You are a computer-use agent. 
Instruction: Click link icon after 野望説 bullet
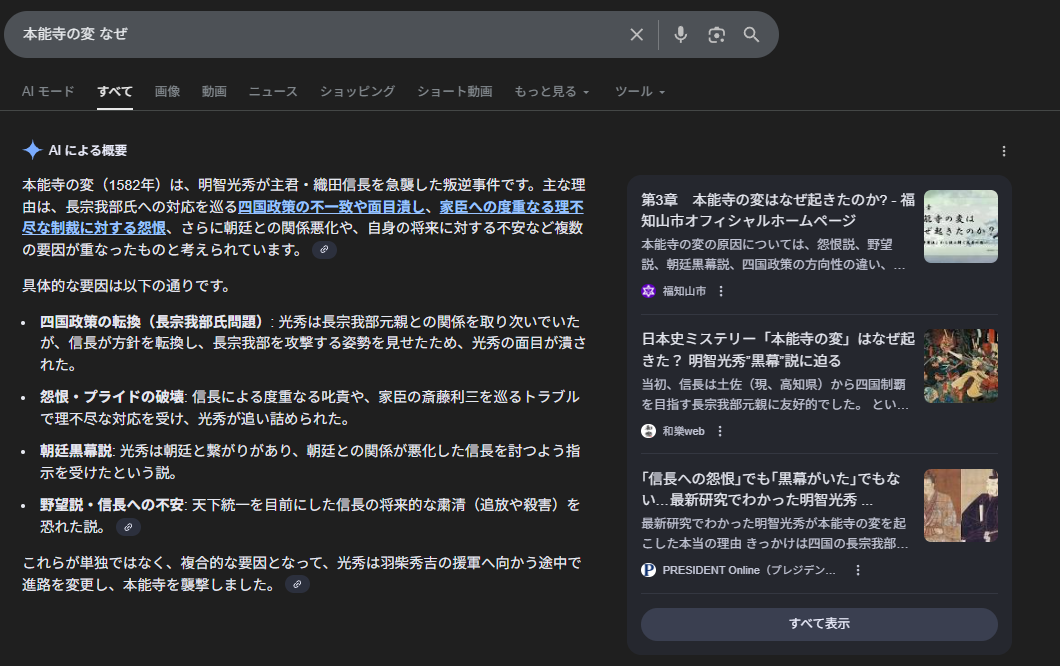click(128, 526)
